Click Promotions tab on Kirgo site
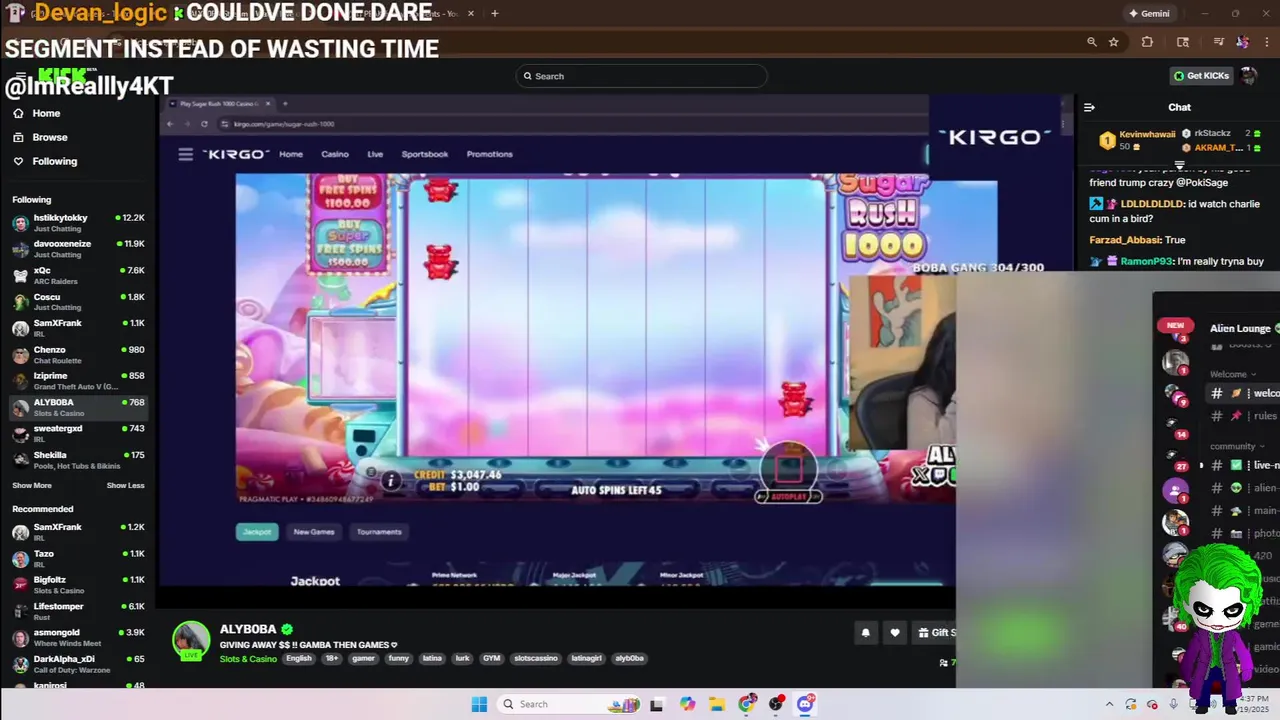 pos(490,154)
